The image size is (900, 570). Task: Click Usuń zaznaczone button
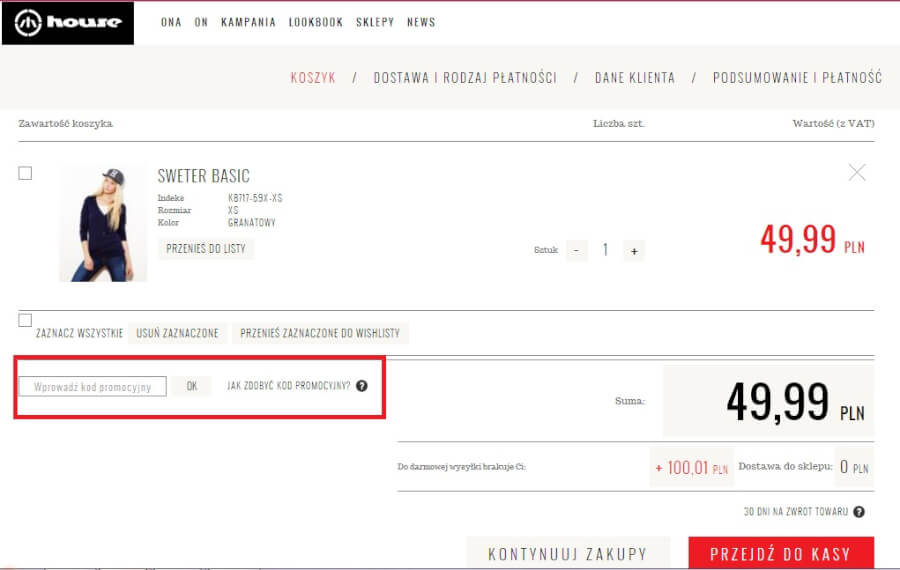[x=176, y=333]
